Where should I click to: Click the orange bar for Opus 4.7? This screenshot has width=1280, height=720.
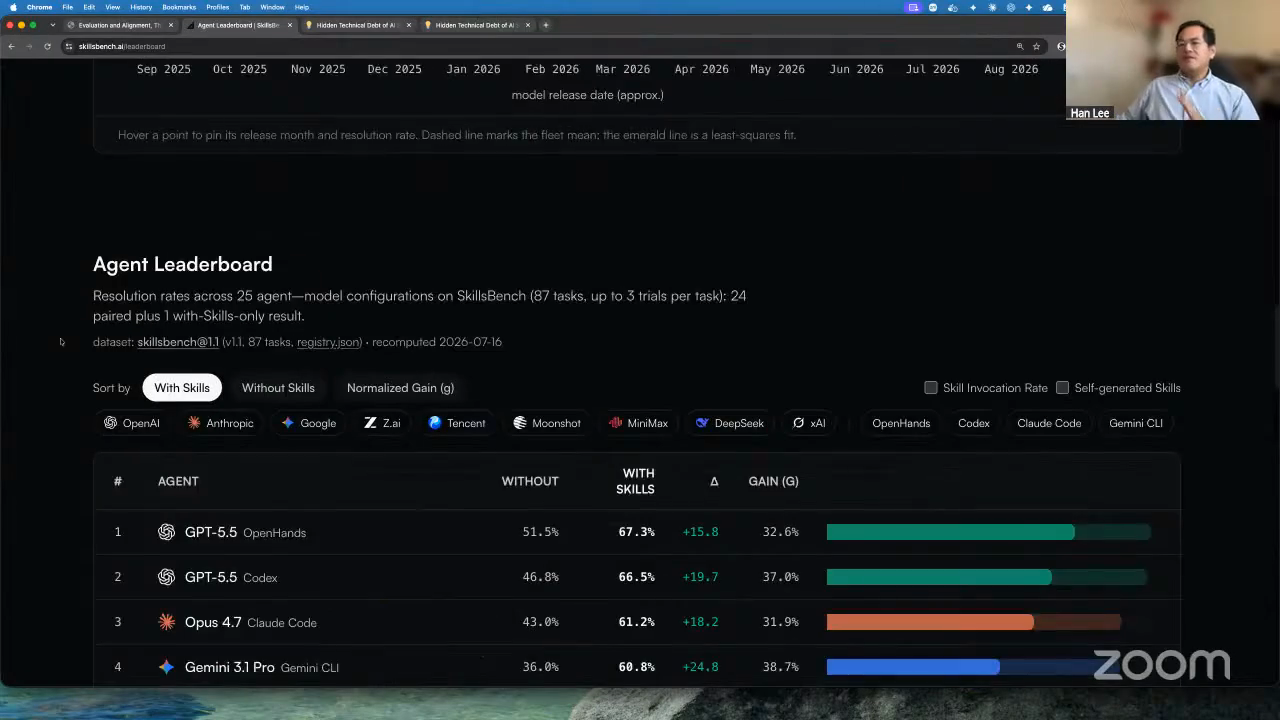click(x=930, y=622)
